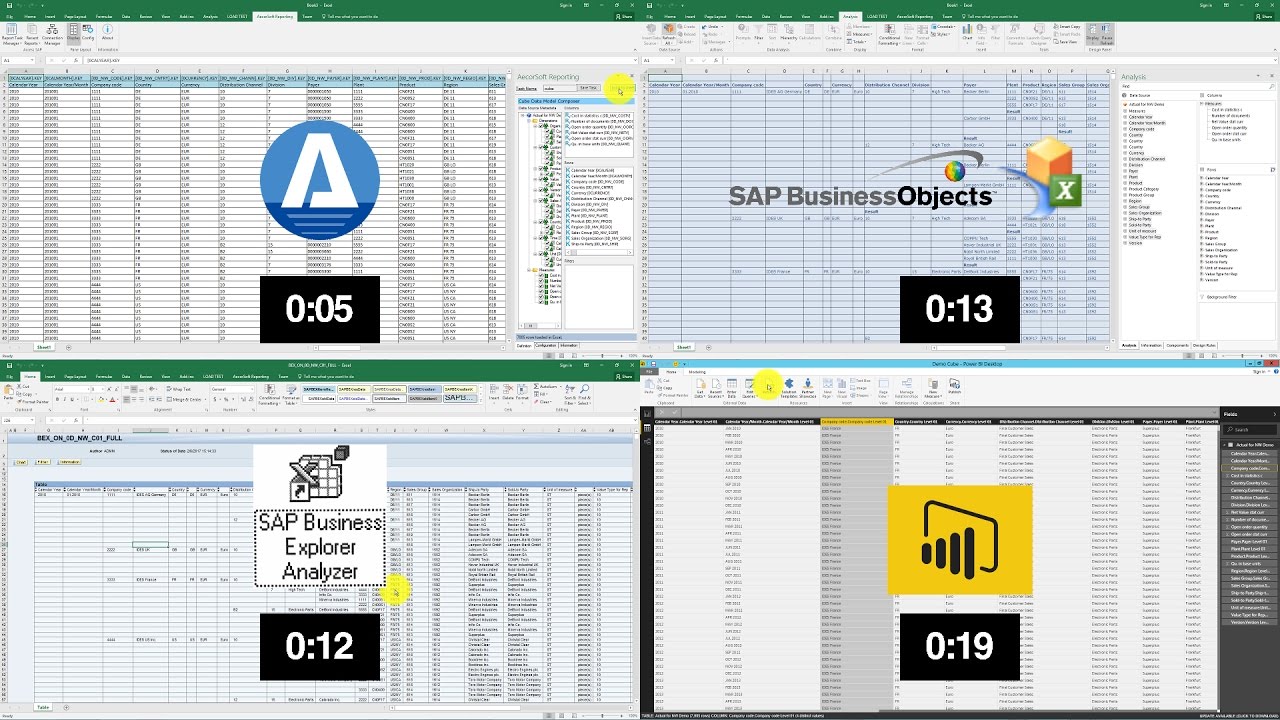Click Manage Relationships in Power BI ribbon
The image size is (1280, 720).
coord(906,387)
